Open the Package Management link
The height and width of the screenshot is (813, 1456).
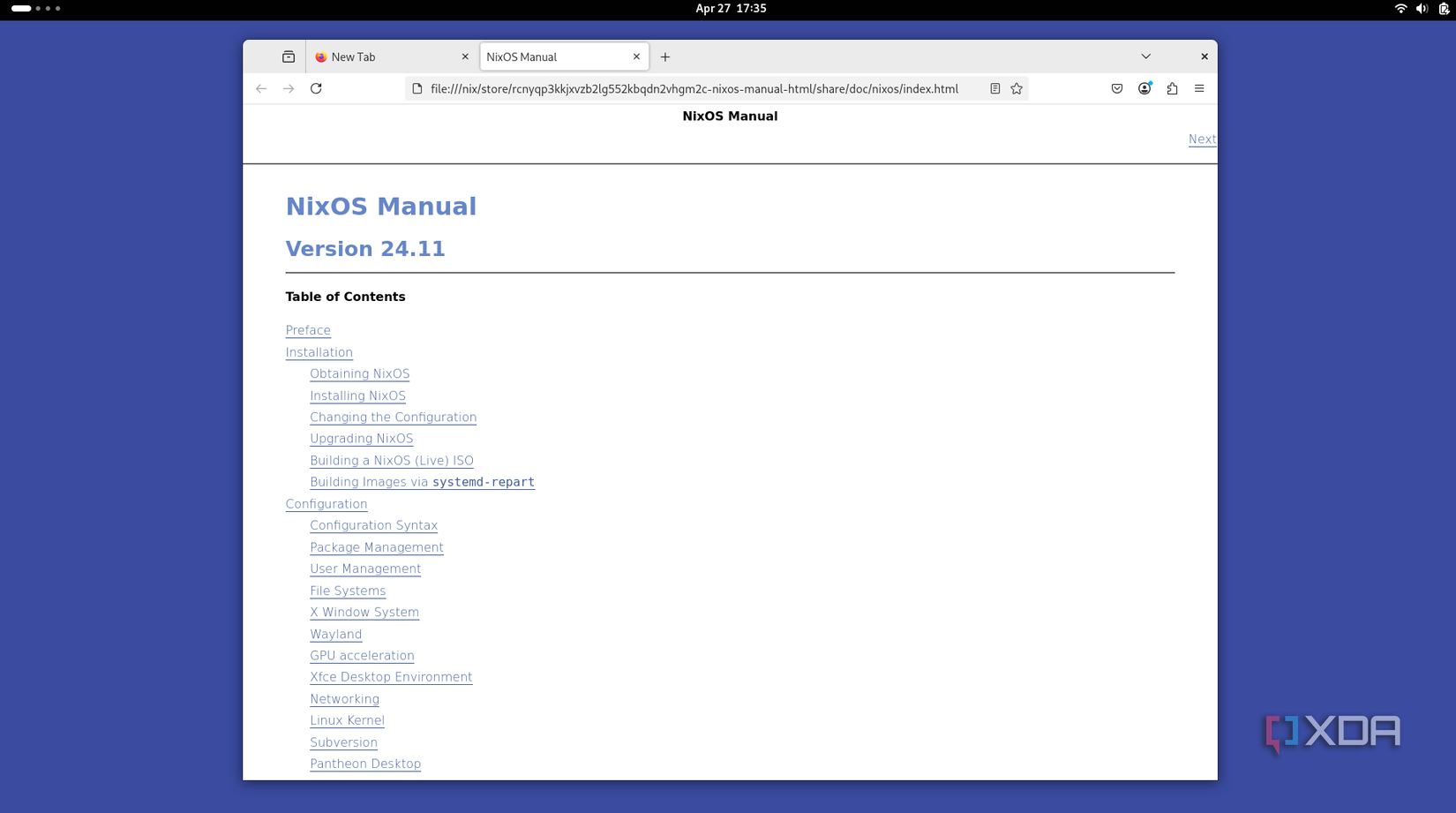pyautogui.click(x=376, y=547)
